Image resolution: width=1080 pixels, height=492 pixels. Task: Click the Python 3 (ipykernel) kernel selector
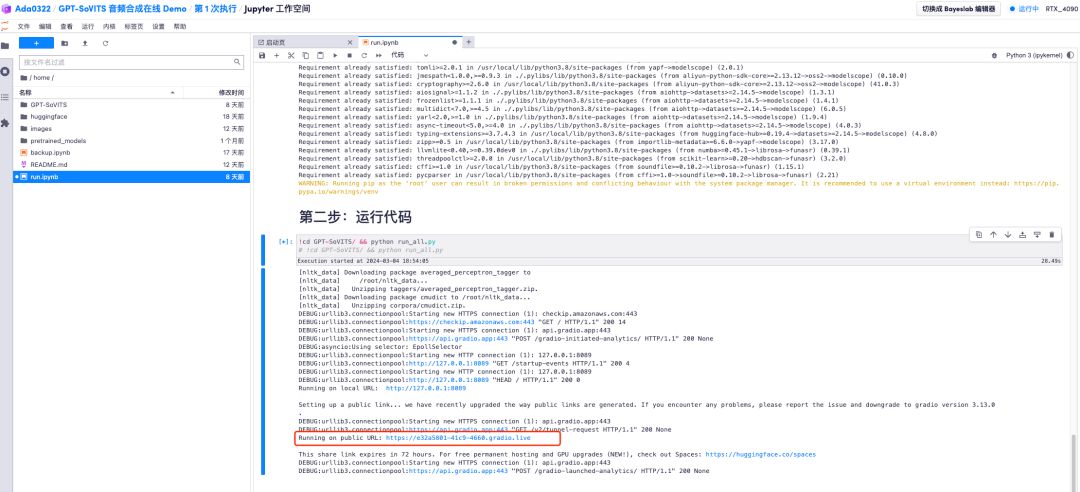1034,55
